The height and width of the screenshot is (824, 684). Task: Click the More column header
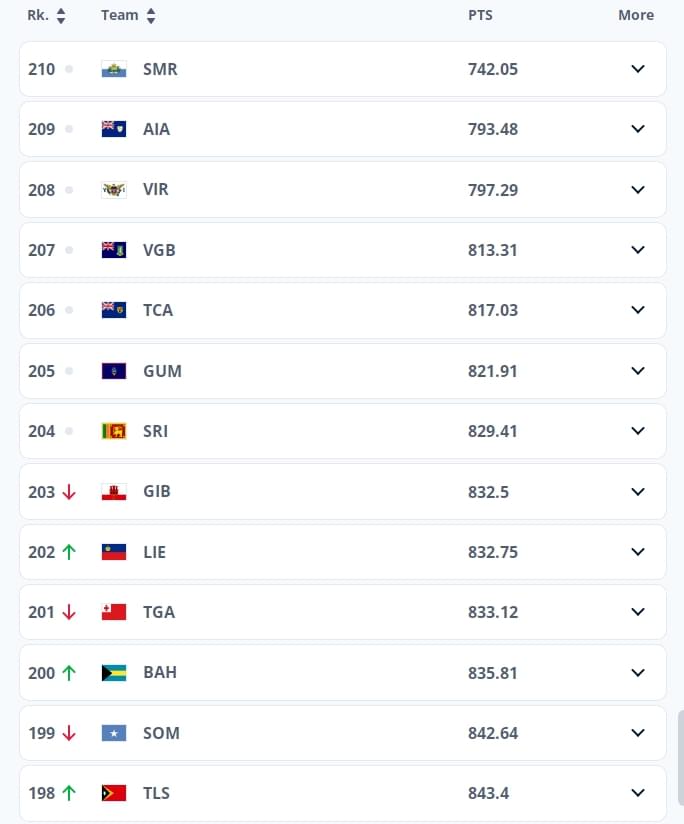(x=636, y=15)
